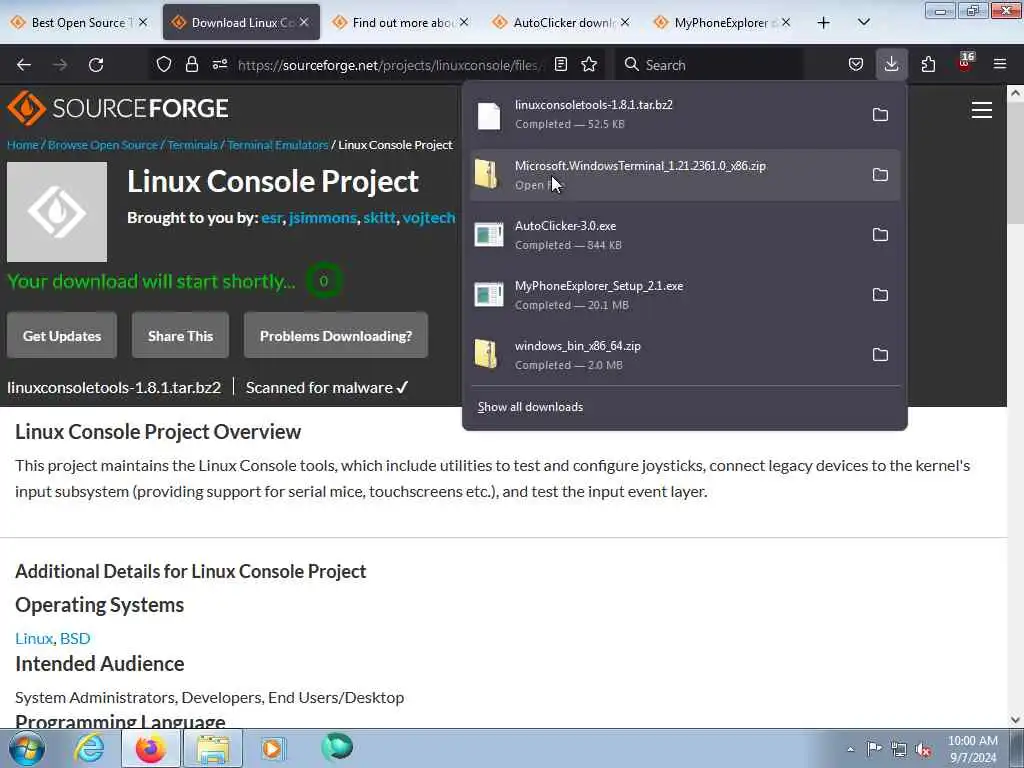This screenshot has width=1024, height=768.
Task: Open contributor jsimmons profile link
Action: [x=323, y=217]
